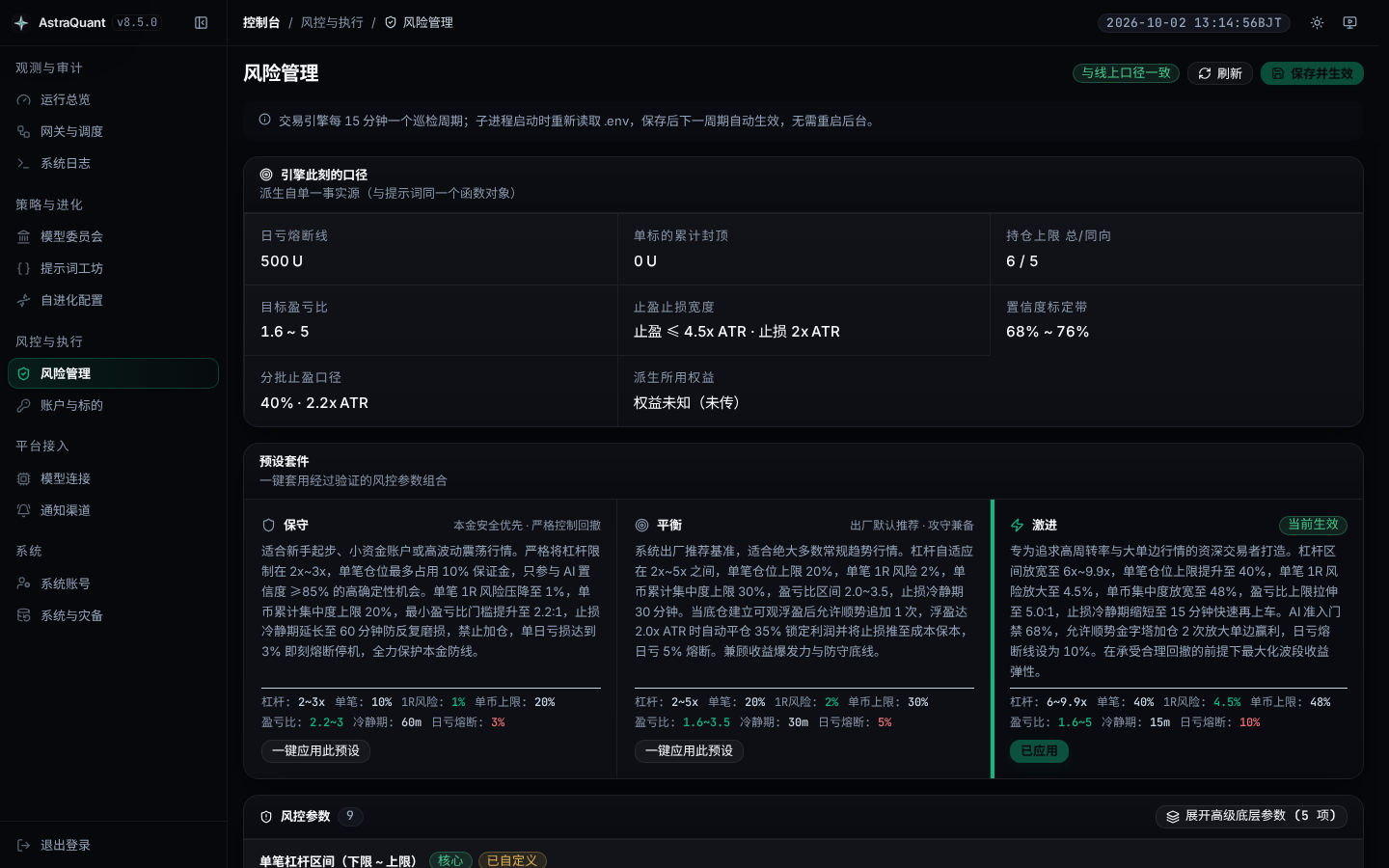Click the 控制台 breadcrumb link
The height and width of the screenshot is (868, 1389).
[x=261, y=22]
